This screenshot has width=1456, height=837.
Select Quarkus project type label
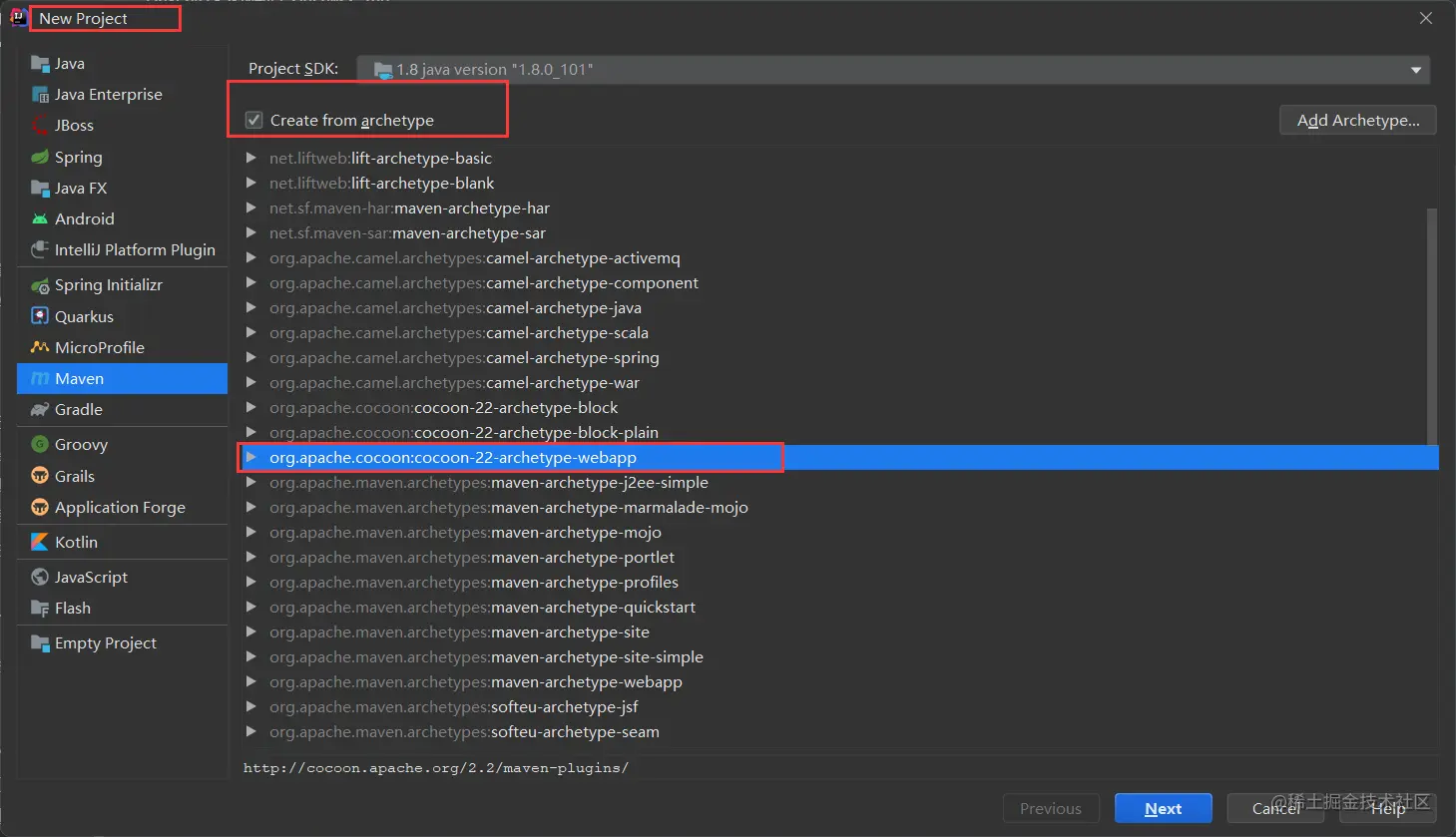[84, 317]
